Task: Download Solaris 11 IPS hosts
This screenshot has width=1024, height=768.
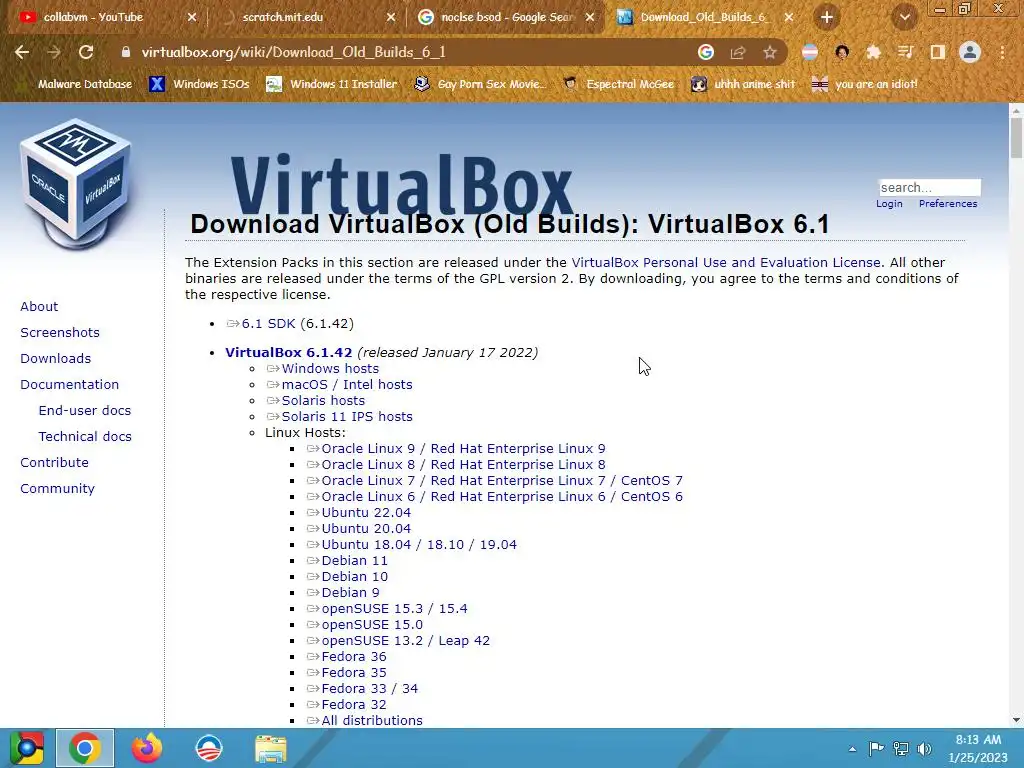Action: coord(347,417)
